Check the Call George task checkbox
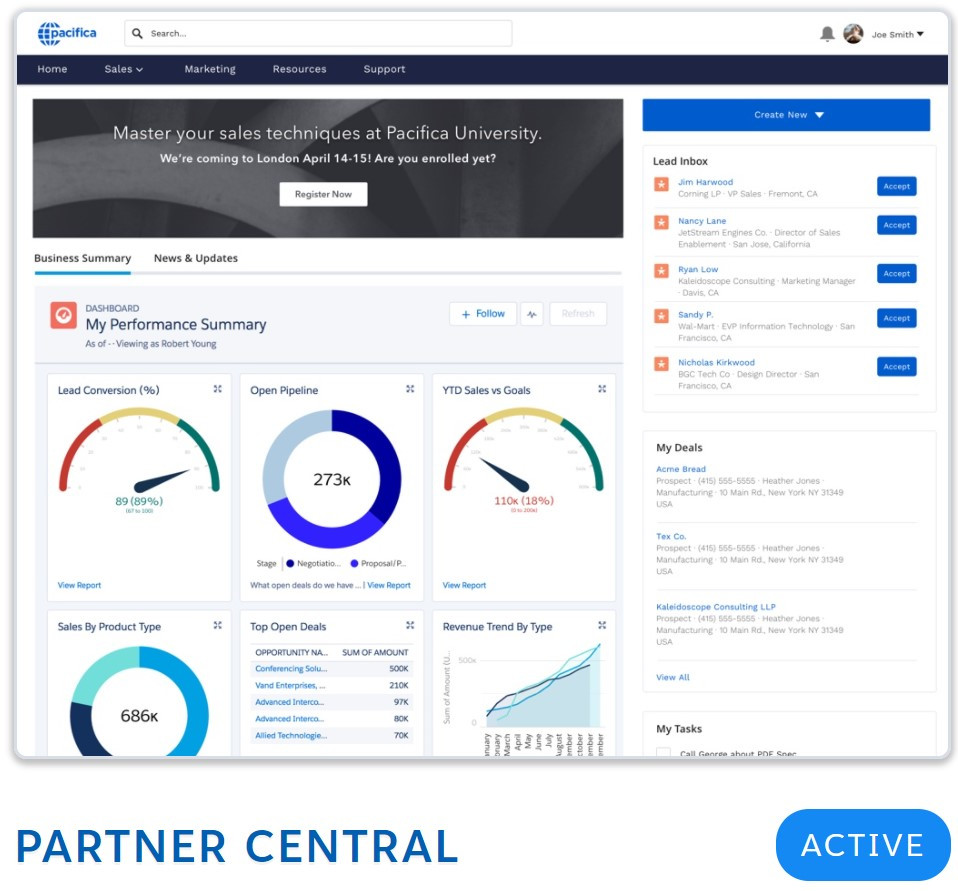Screen dimensions: 958x891 click(663, 752)
